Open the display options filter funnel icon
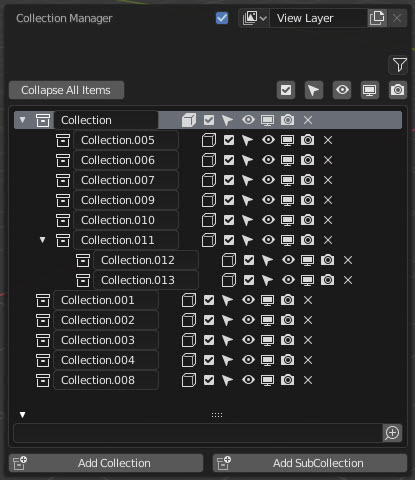 [398, 65]
